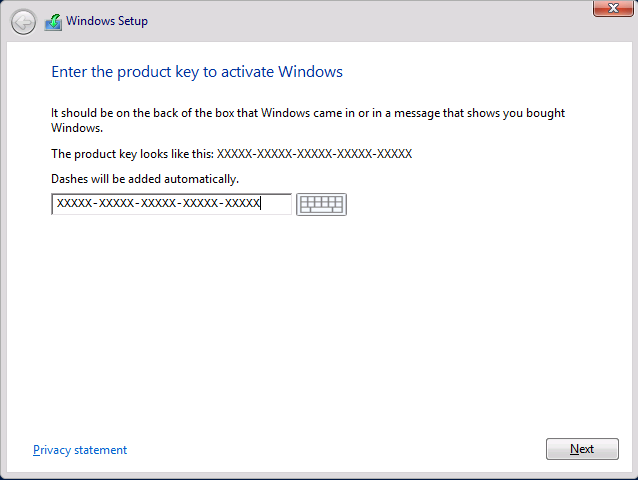The width and height of the screenshot is (638, 480).
Task: Focus the product key input field
Action: (x=171, y=204)
